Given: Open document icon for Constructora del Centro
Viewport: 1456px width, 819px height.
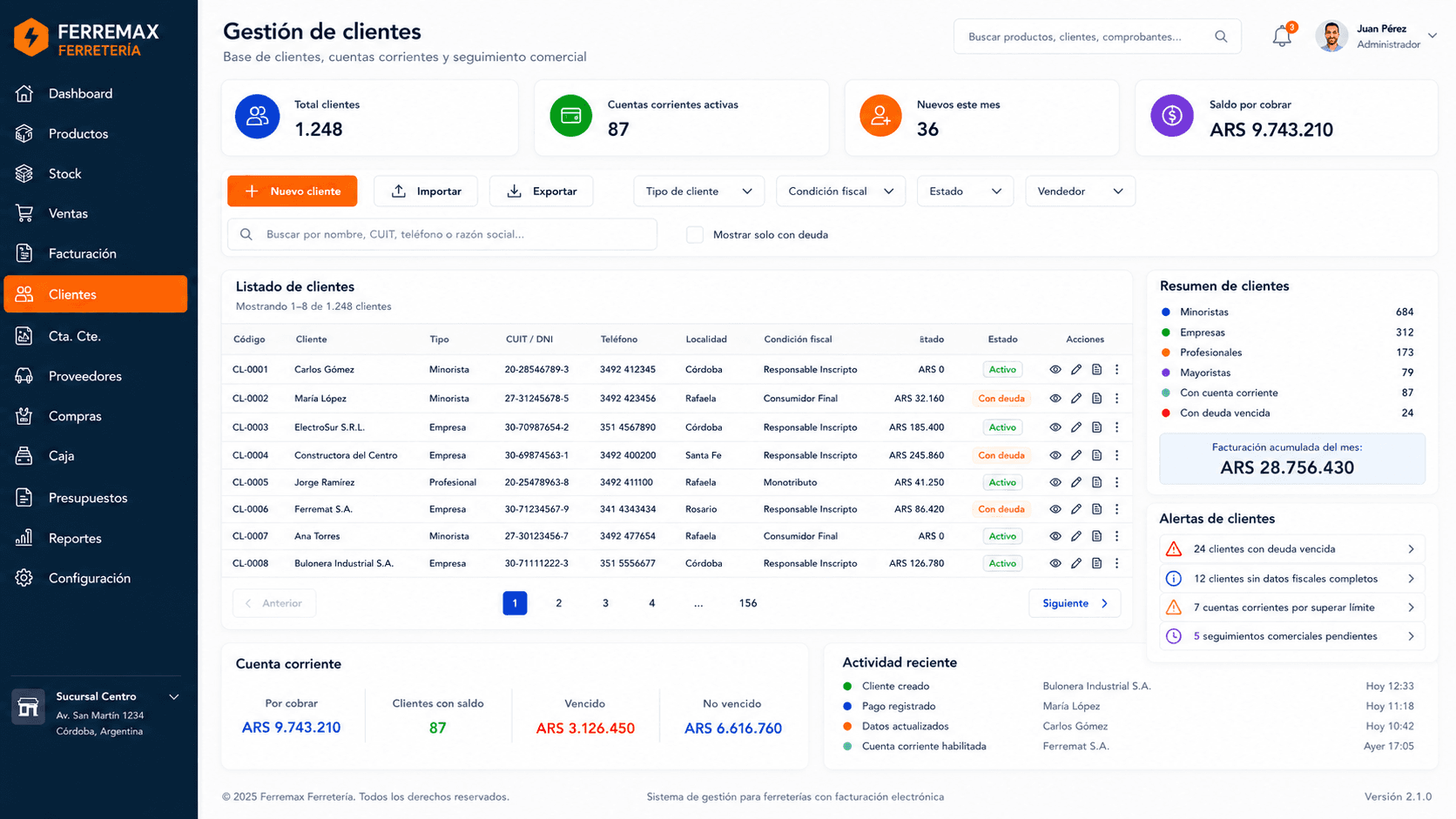Looking at the screenshot, I should [1096, 455].
